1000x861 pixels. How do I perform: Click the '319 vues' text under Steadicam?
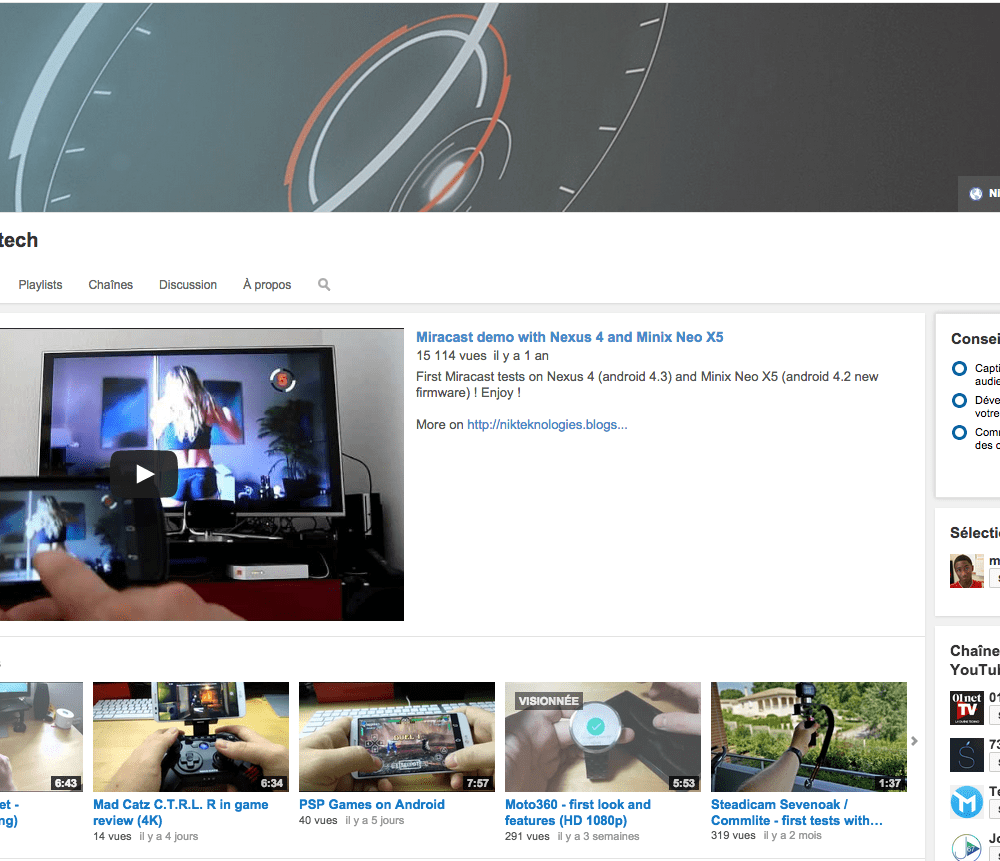[733, 835]
